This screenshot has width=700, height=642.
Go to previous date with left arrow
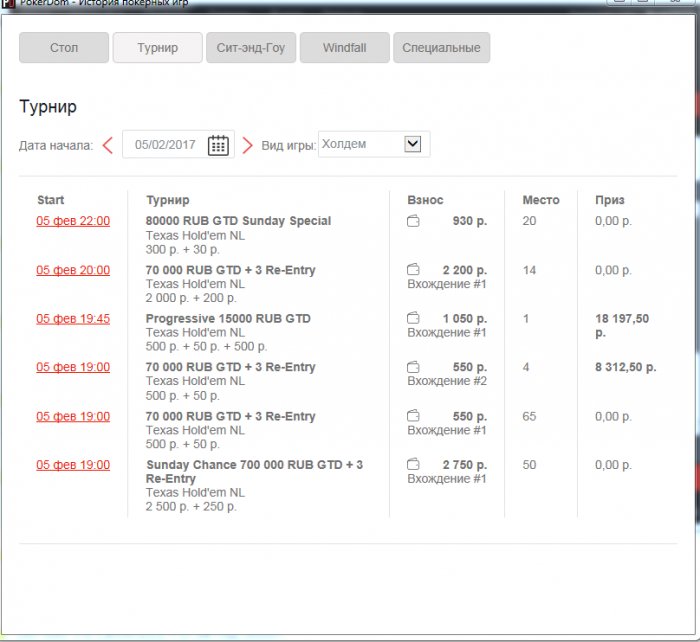tap(107, 145)
